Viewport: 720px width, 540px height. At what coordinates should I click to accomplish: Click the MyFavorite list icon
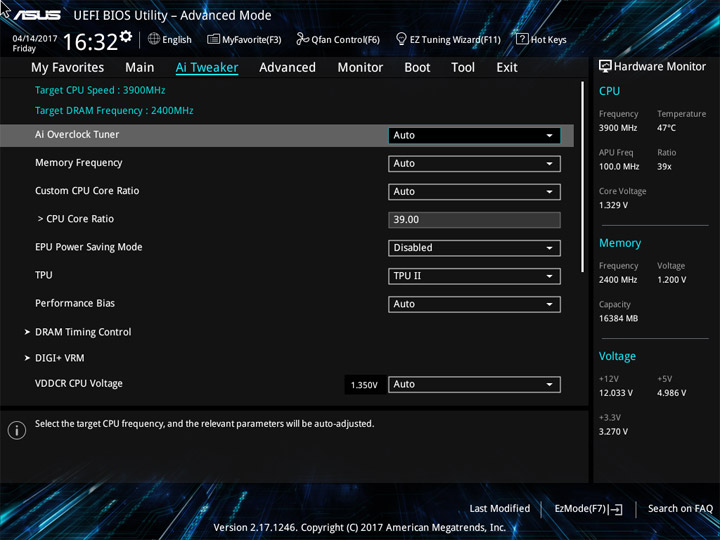(213, 39)
